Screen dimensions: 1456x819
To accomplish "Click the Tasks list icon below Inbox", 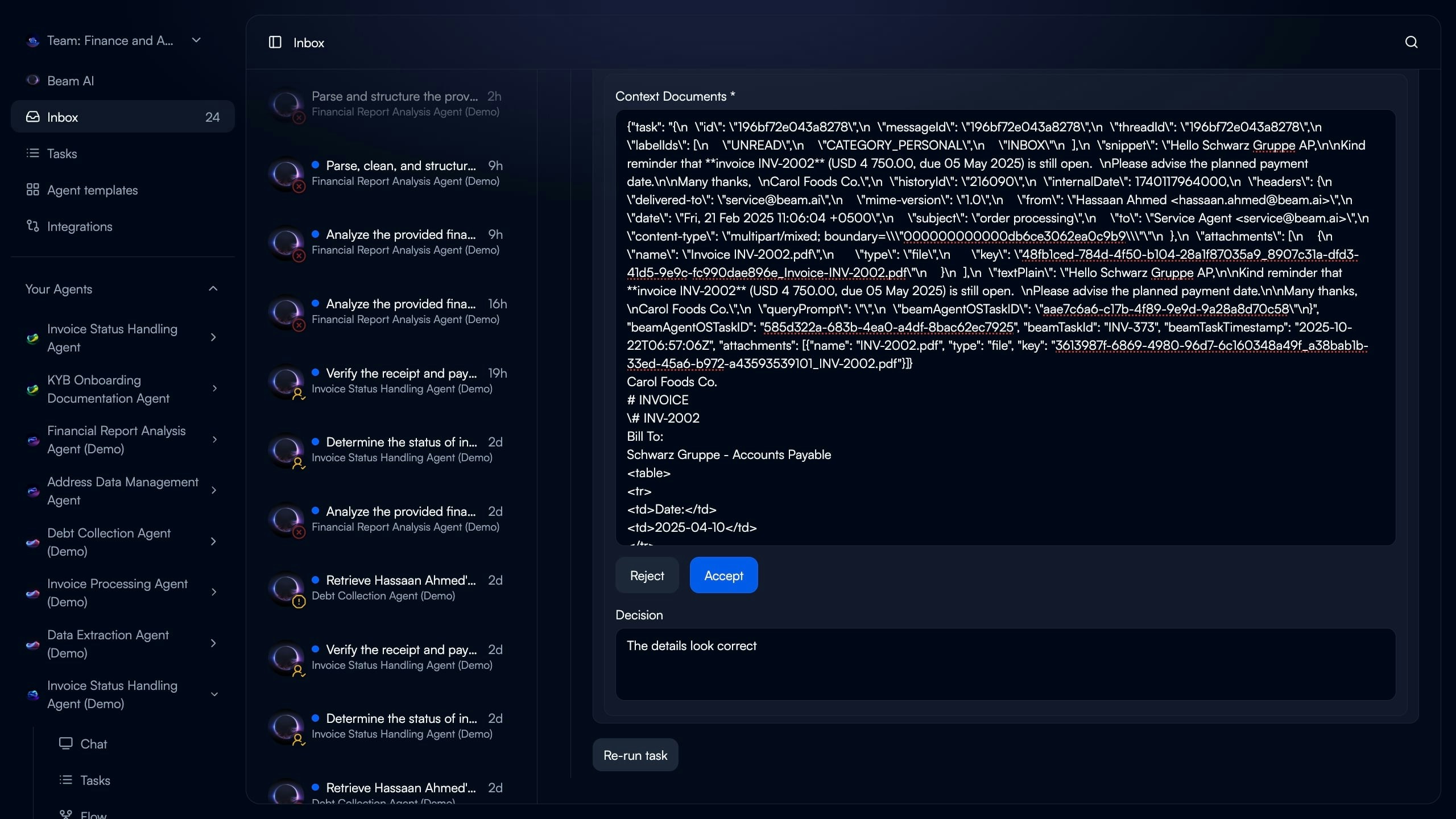I will pyautogui.click(x=33, y=153).
